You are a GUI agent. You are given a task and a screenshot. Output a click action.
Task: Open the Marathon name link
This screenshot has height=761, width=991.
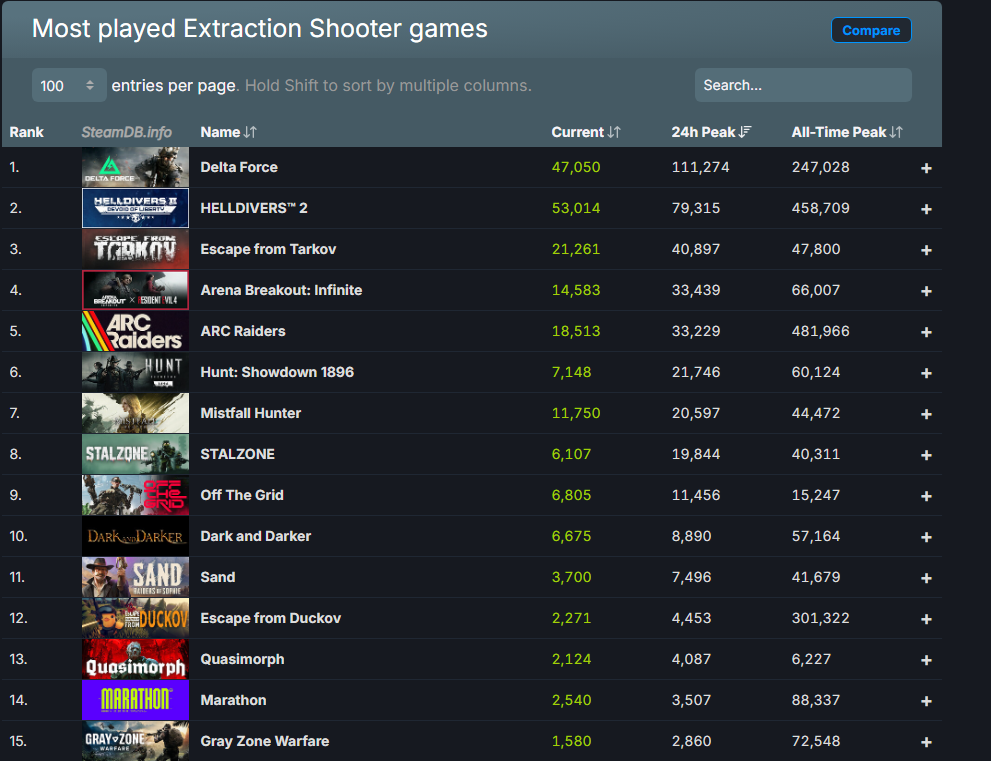click(x=233, y=700)
